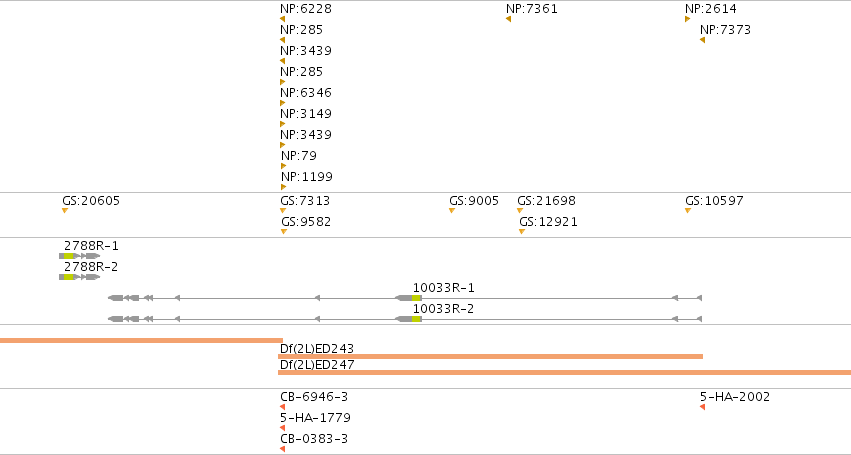Select the insertion marker below NP:7373
This screenshot has height=455, width=851.
(x=702, y=40)
